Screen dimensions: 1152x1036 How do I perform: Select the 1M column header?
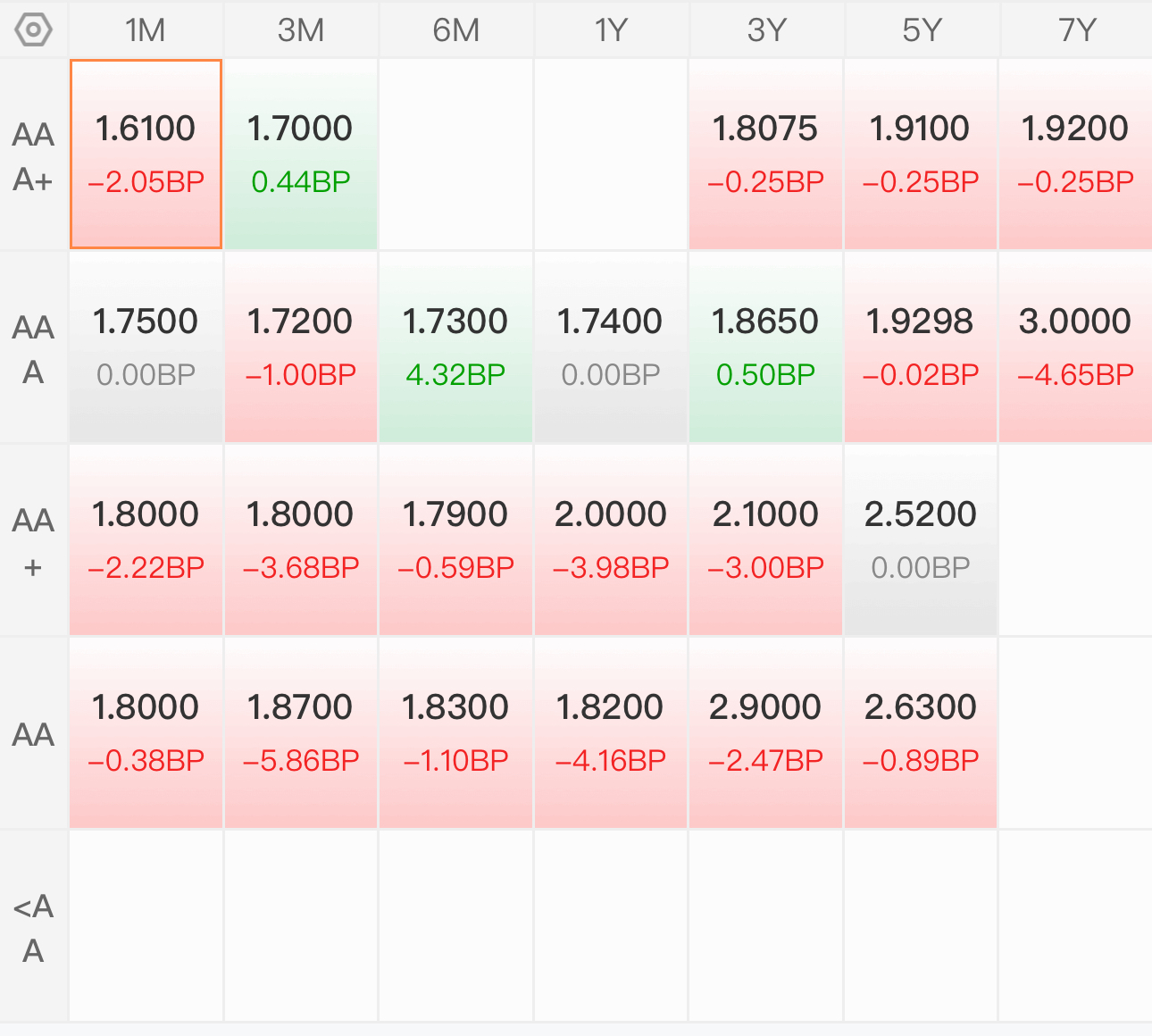tap(146, 30)
